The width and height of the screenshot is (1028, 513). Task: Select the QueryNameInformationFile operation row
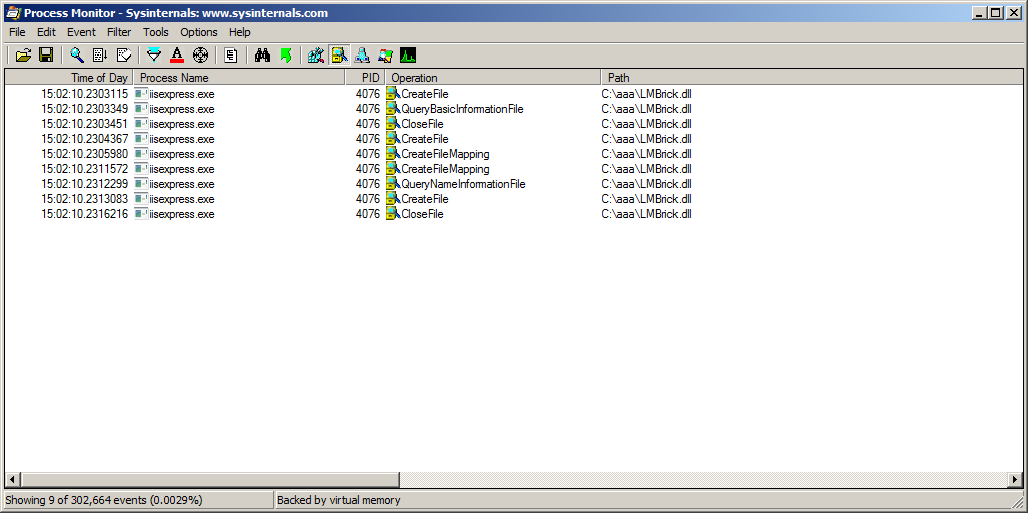513,184
